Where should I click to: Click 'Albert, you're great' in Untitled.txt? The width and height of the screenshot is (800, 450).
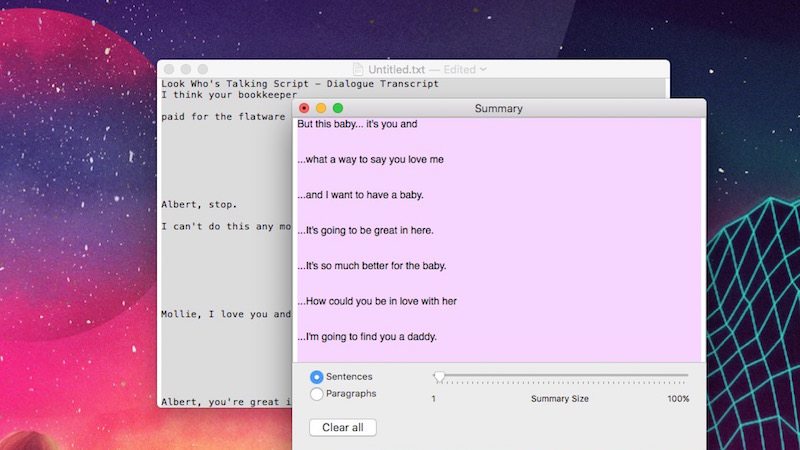tap(226, 402)
